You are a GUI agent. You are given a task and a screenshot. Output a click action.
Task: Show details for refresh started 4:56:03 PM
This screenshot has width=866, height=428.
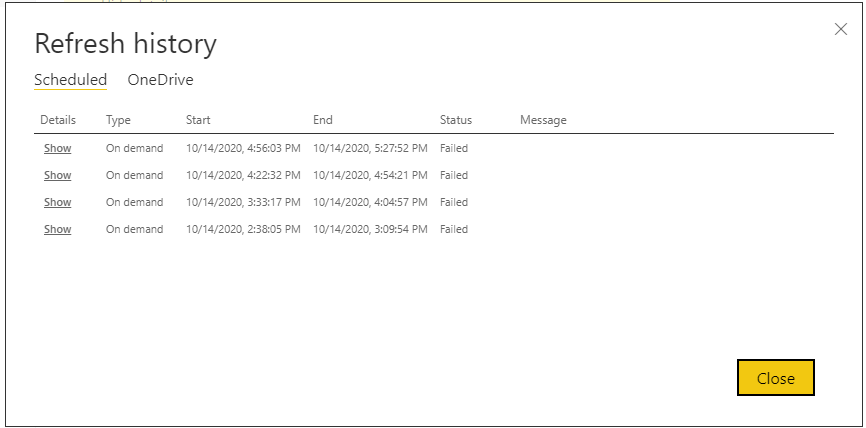point(57,149)
